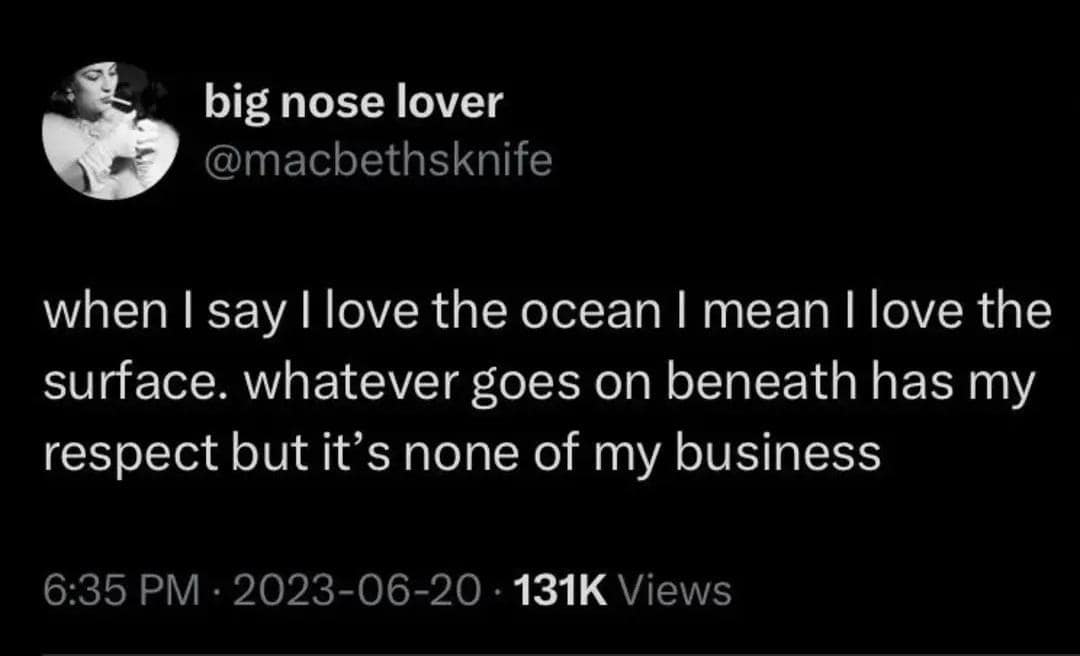
Task: Open the 'big nose lover' display name
Action: (x=351, y=102)
